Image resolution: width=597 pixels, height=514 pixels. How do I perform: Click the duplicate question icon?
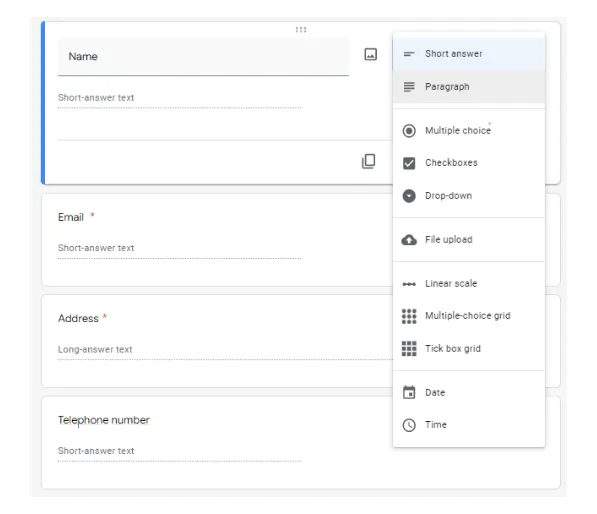[368, 161]
